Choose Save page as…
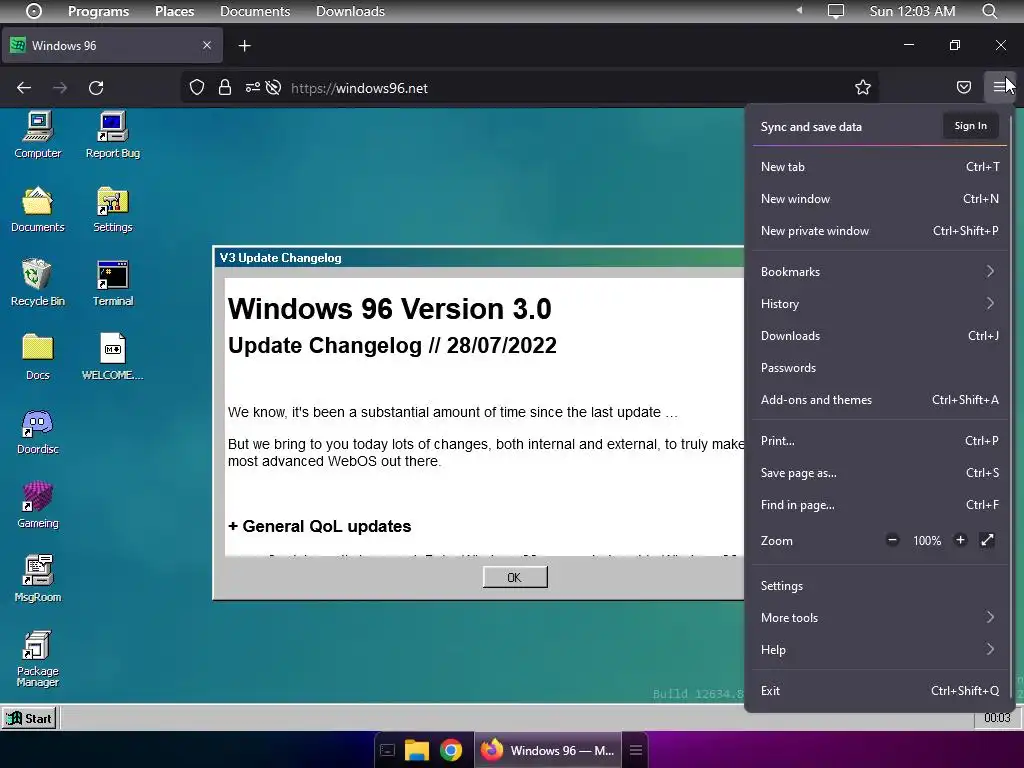 (x=880, y=473)
